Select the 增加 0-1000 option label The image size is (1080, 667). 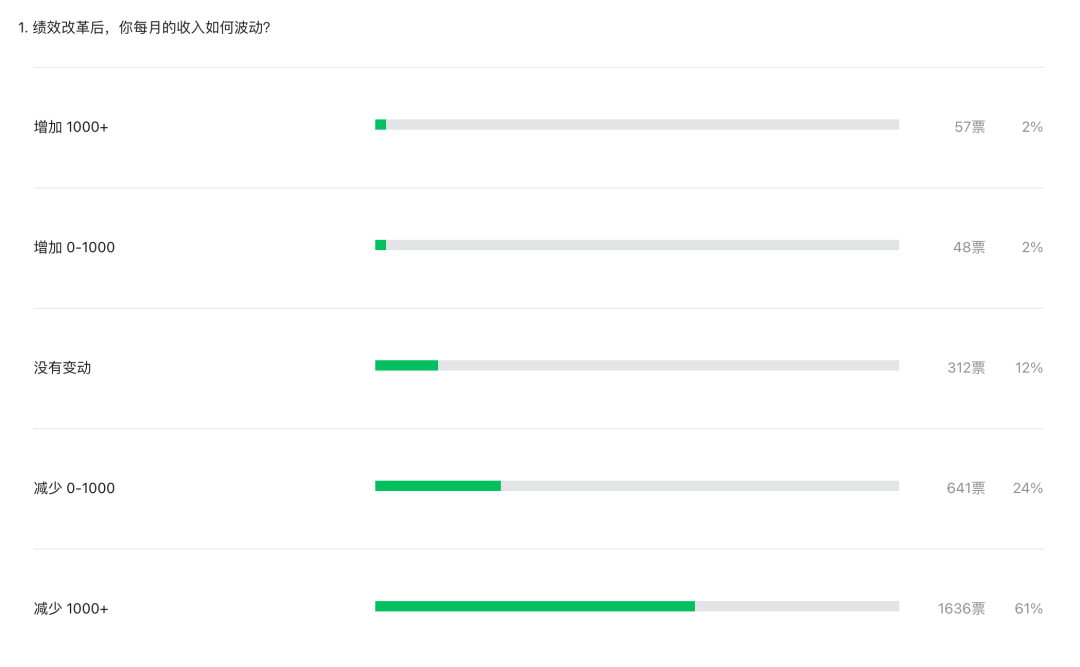pyautogui.click(x=74, y=247)
